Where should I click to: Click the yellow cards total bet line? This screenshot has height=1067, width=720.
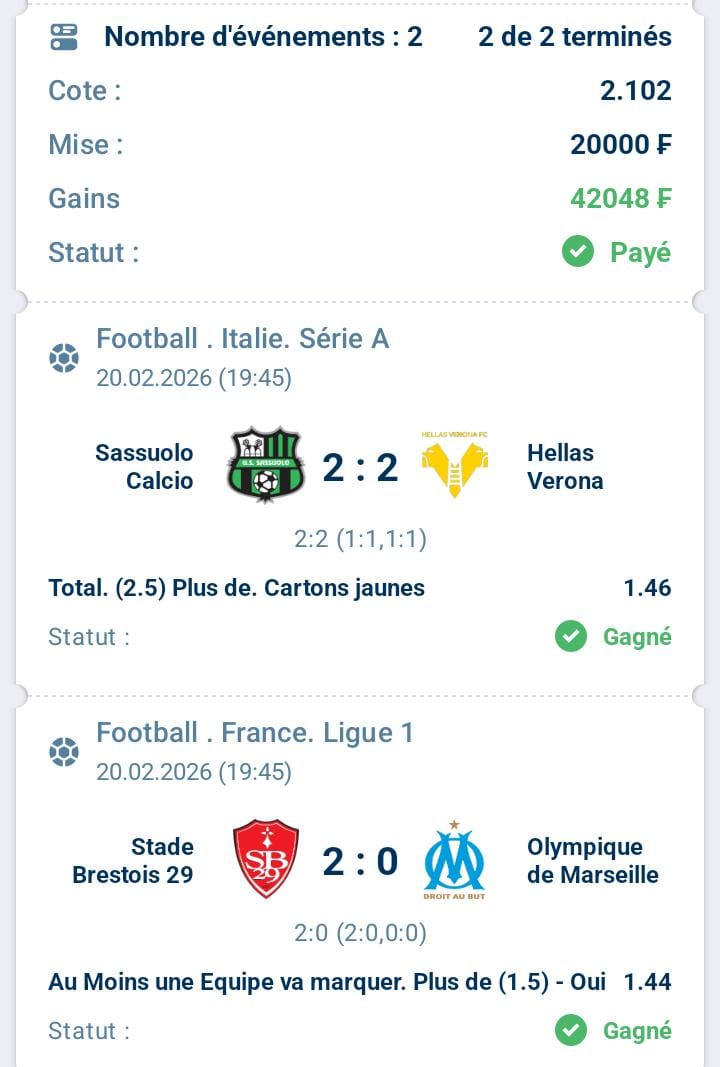[236, 588]
